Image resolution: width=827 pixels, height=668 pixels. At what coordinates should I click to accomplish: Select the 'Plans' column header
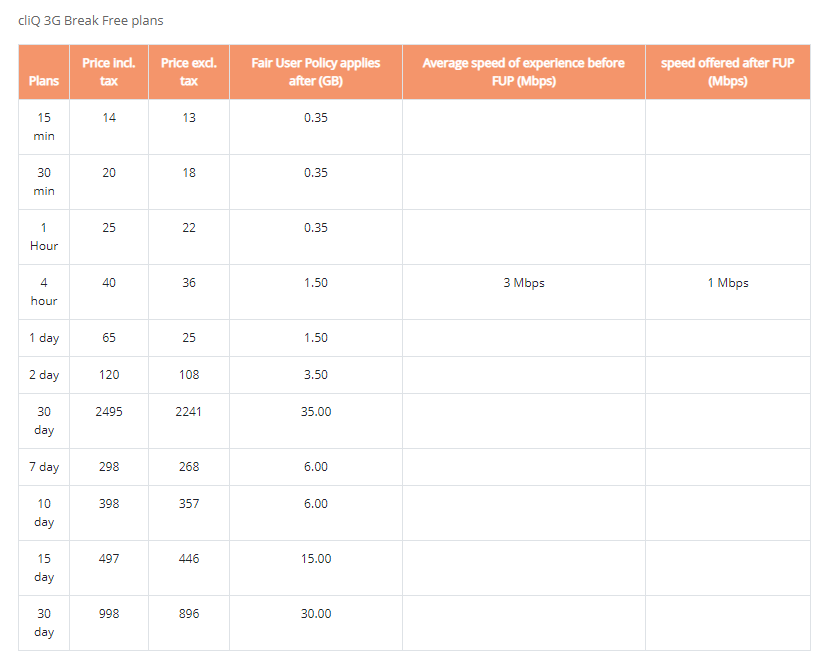(x=44, y=72)
